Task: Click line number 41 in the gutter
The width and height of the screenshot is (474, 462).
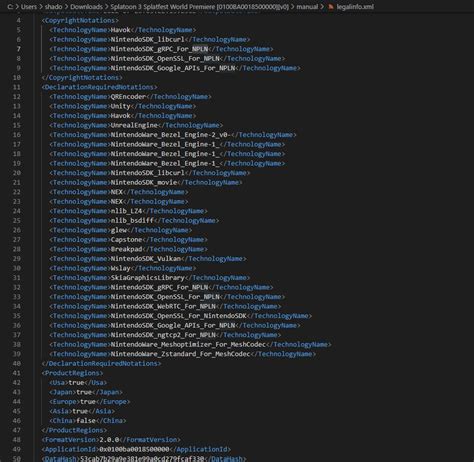Action: pyautogui.click(x=17, y=373)
